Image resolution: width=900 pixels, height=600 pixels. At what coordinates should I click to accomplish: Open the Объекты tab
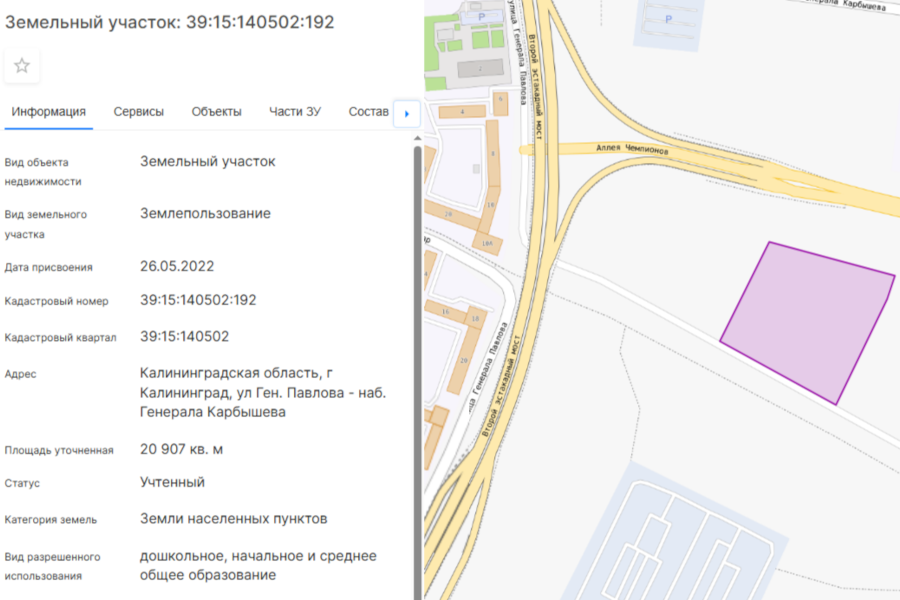(216, 112)
